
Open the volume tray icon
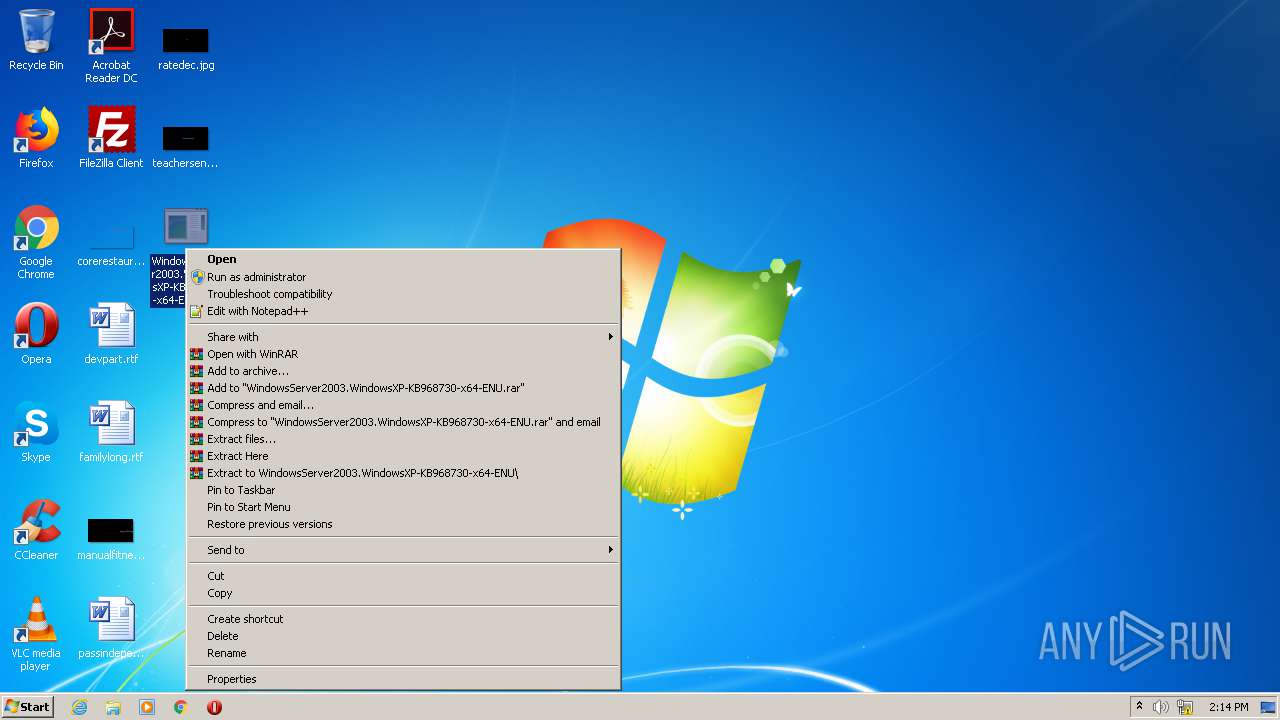1161,707
